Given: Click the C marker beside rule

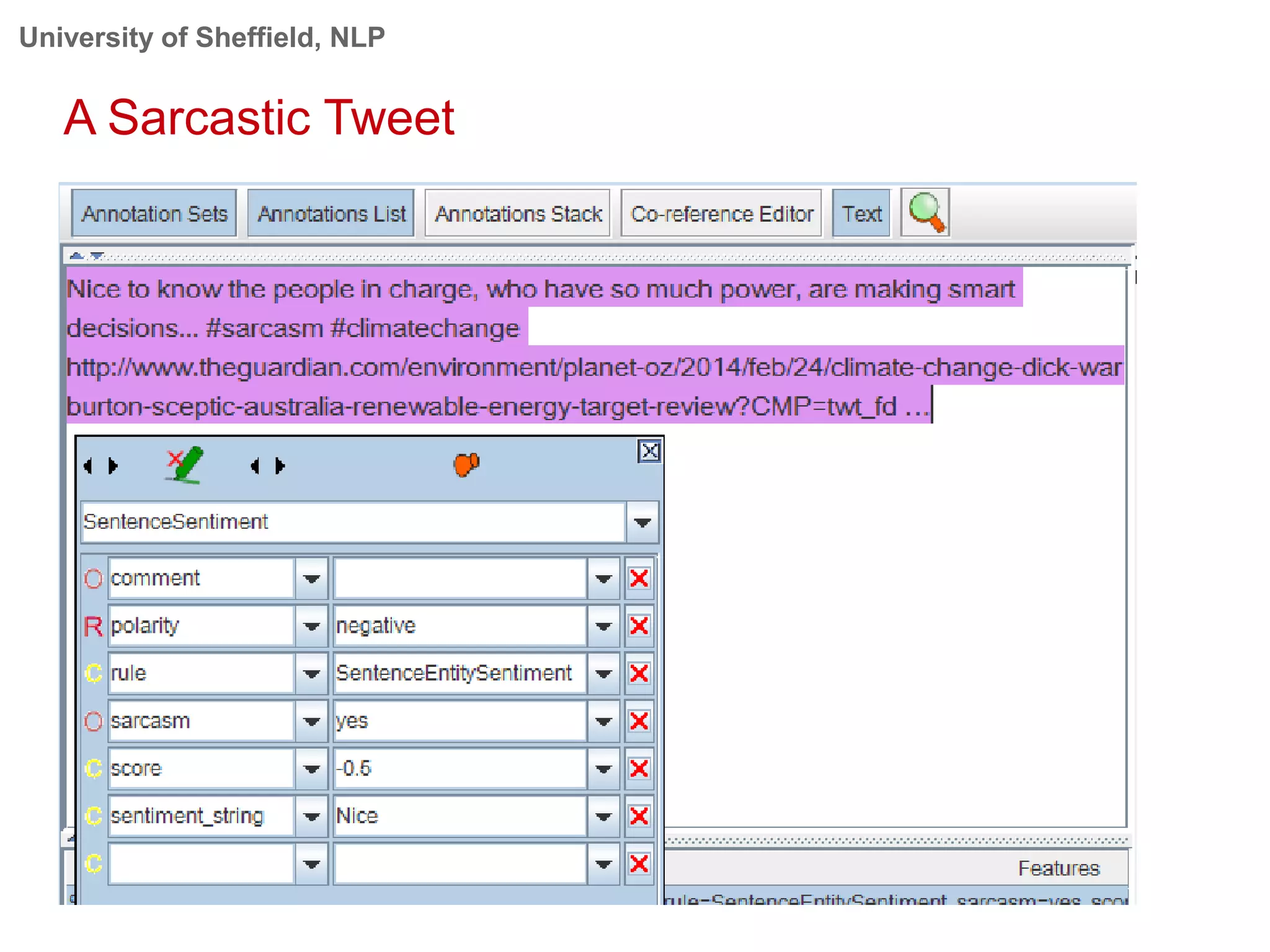Looking at the screenshot, I should coord(93,673).
